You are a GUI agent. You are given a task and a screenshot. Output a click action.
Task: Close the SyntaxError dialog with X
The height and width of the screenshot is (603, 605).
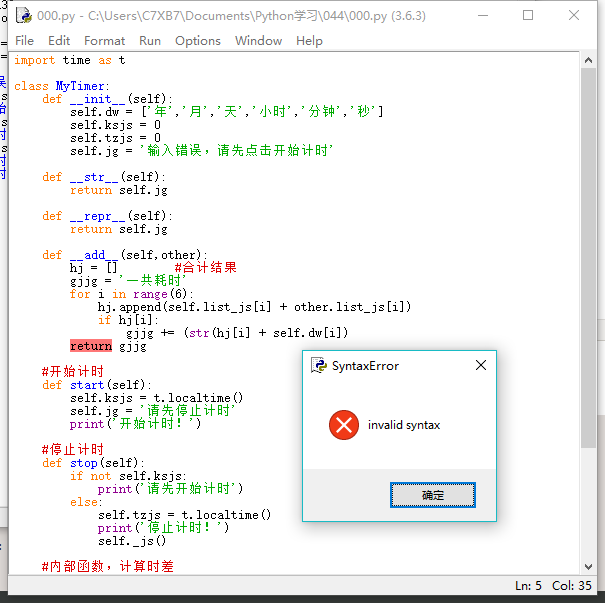click(x=481, y=366)
